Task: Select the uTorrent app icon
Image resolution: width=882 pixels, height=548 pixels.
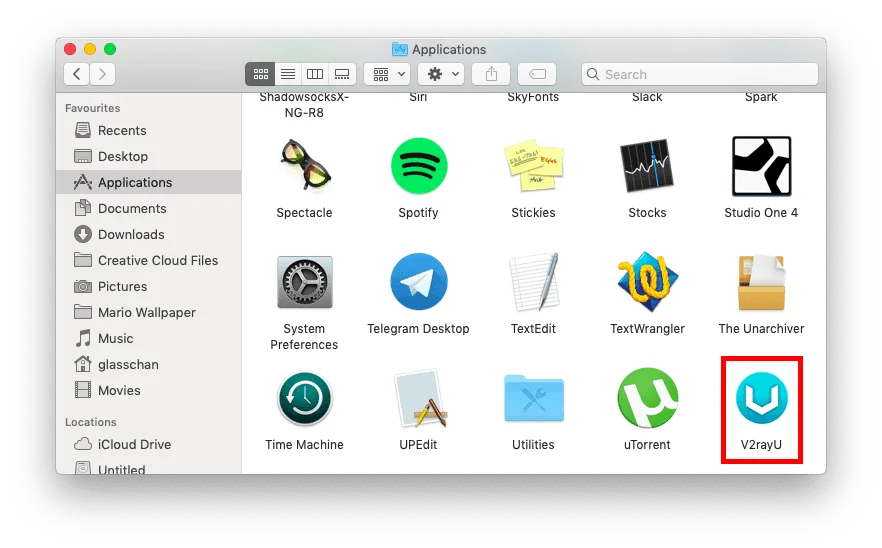Action: coord(647,398)
